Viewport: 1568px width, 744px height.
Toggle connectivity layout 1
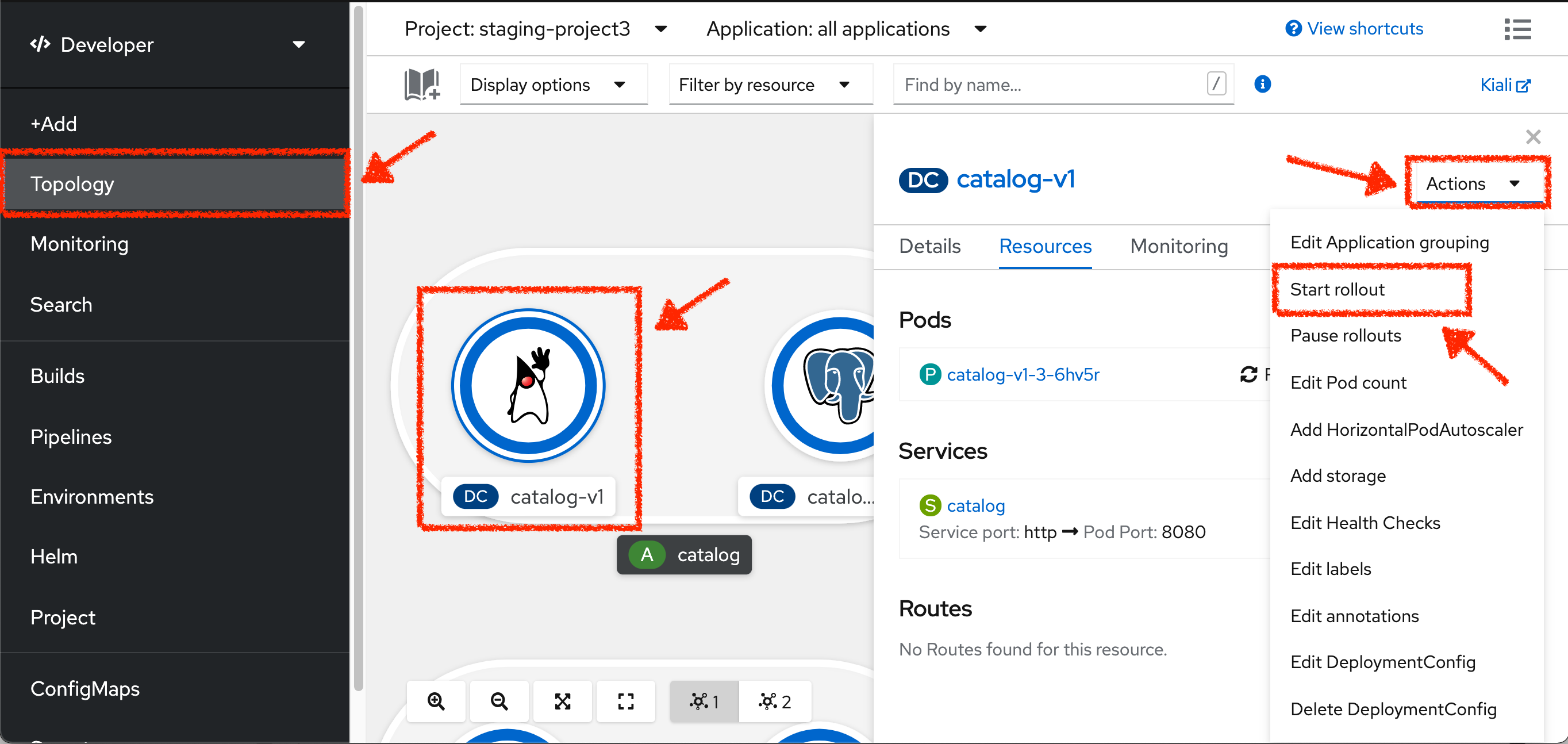click(x=704, y=701)
